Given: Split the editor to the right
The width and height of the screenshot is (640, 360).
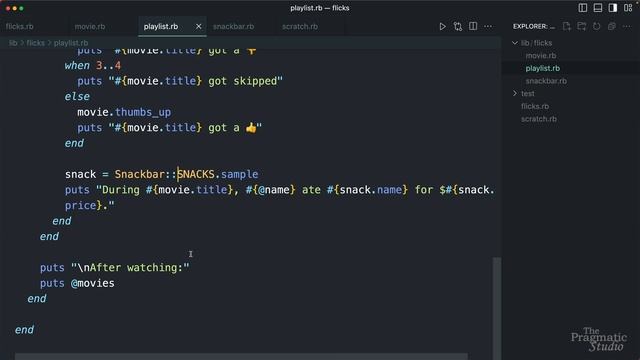Looking at the screenshot, I should 473,26.
